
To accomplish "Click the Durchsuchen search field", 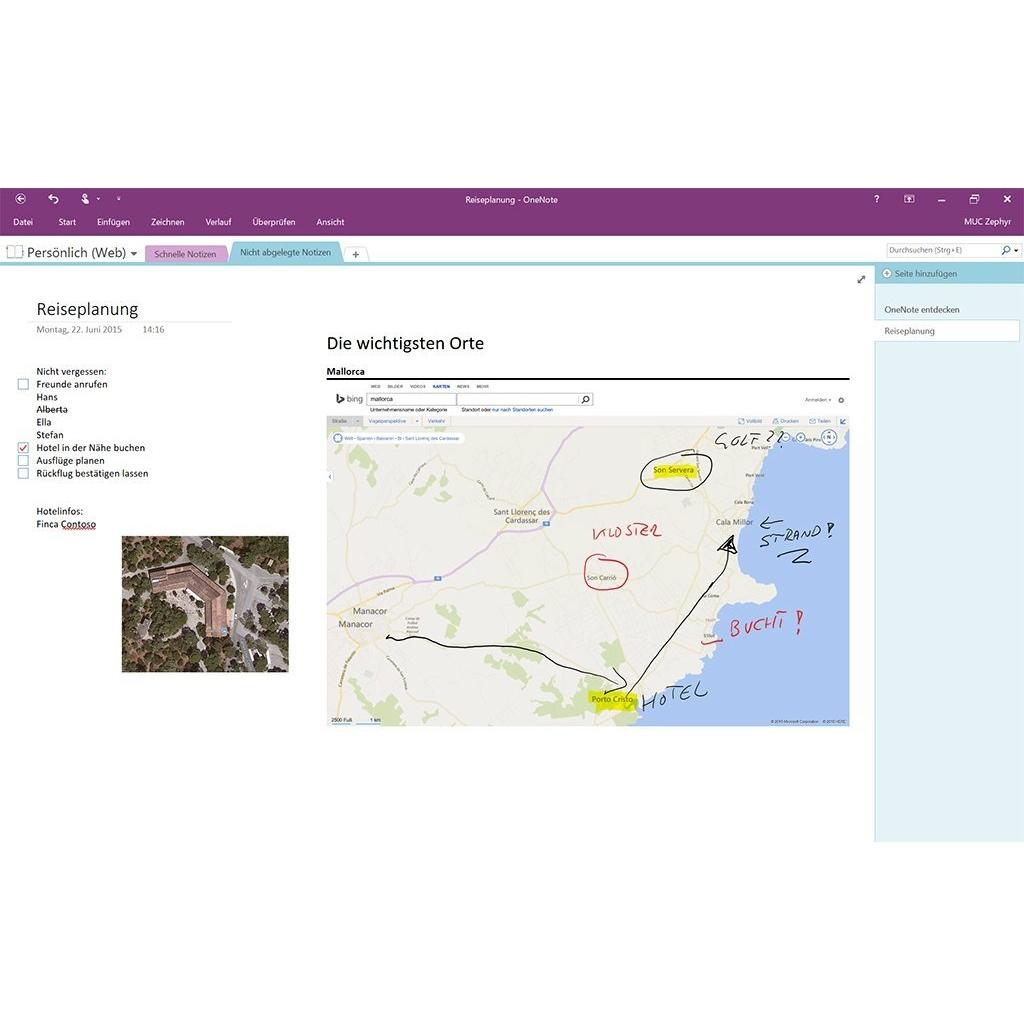I will pos(943,250).
